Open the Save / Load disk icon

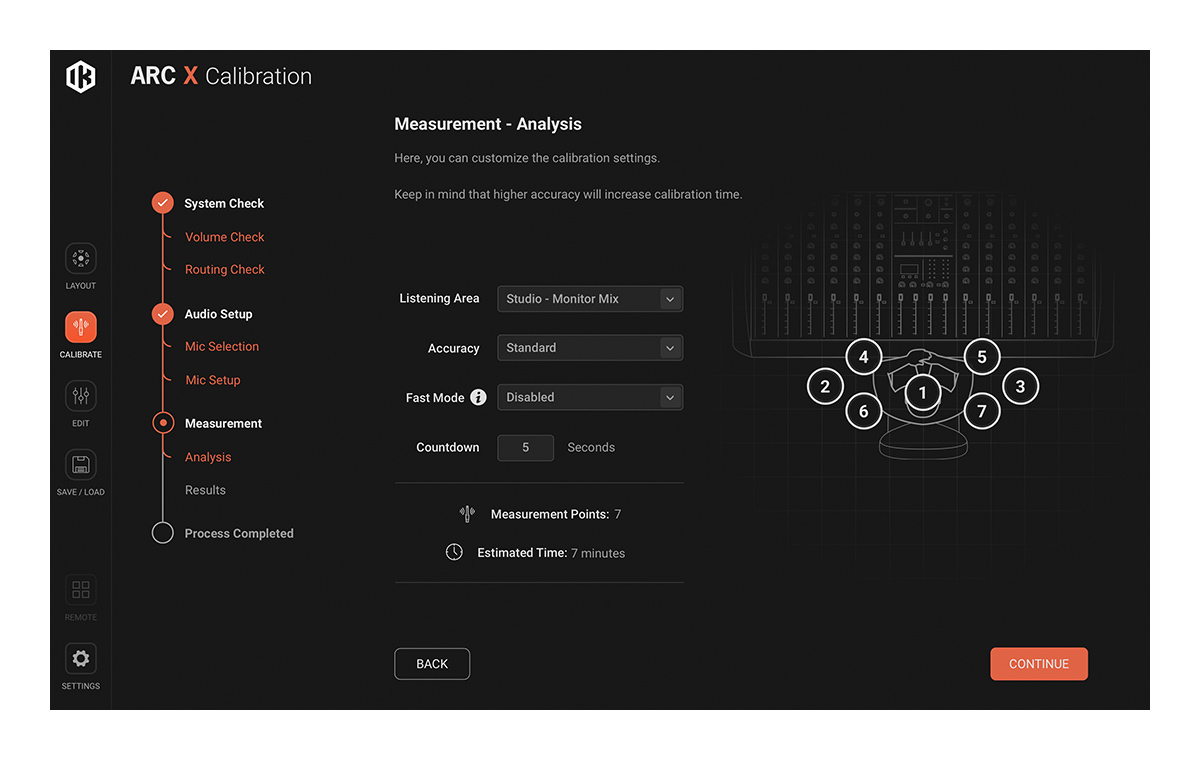81,465
